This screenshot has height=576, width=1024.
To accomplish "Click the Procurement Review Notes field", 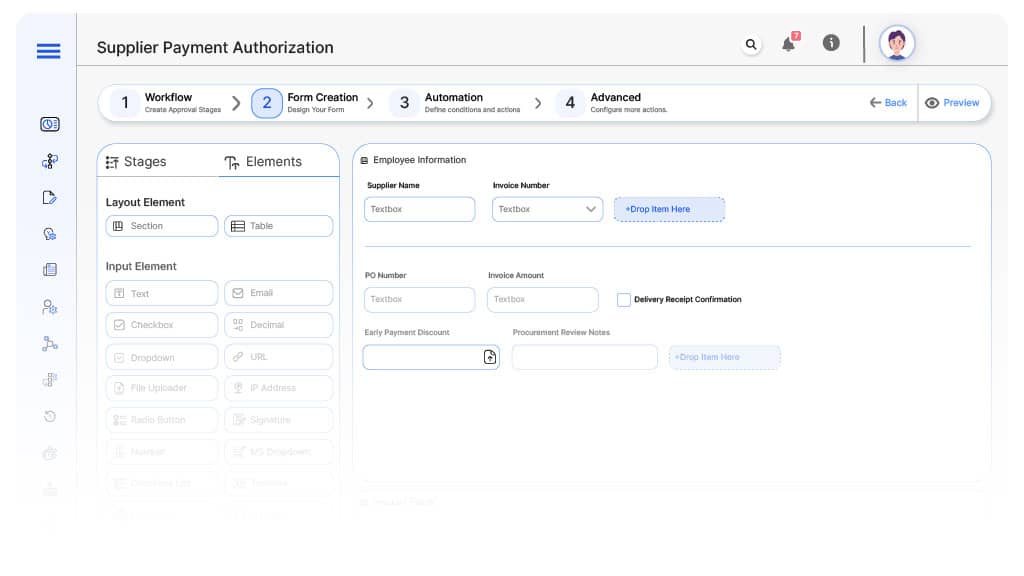I will pyautogui.click(x=584, y=357).
